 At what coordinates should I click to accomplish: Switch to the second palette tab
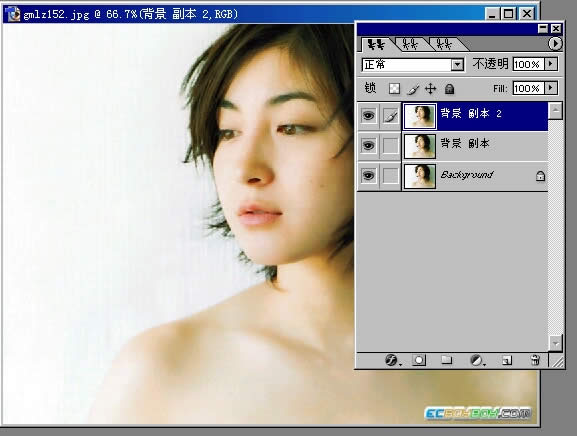(x=410, y=44)
